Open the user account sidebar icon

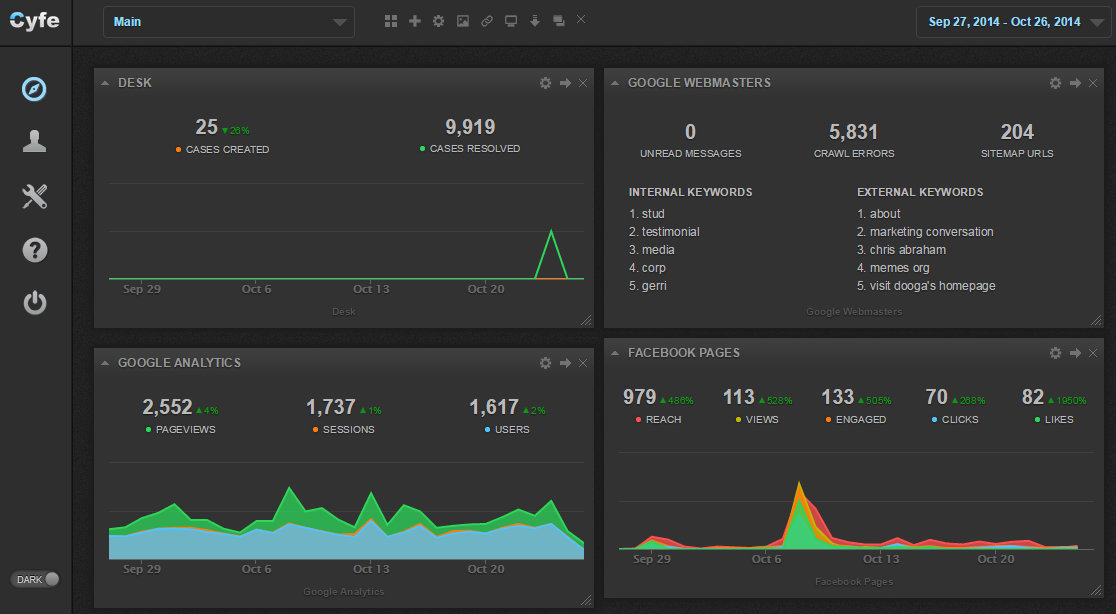point(35,143)
